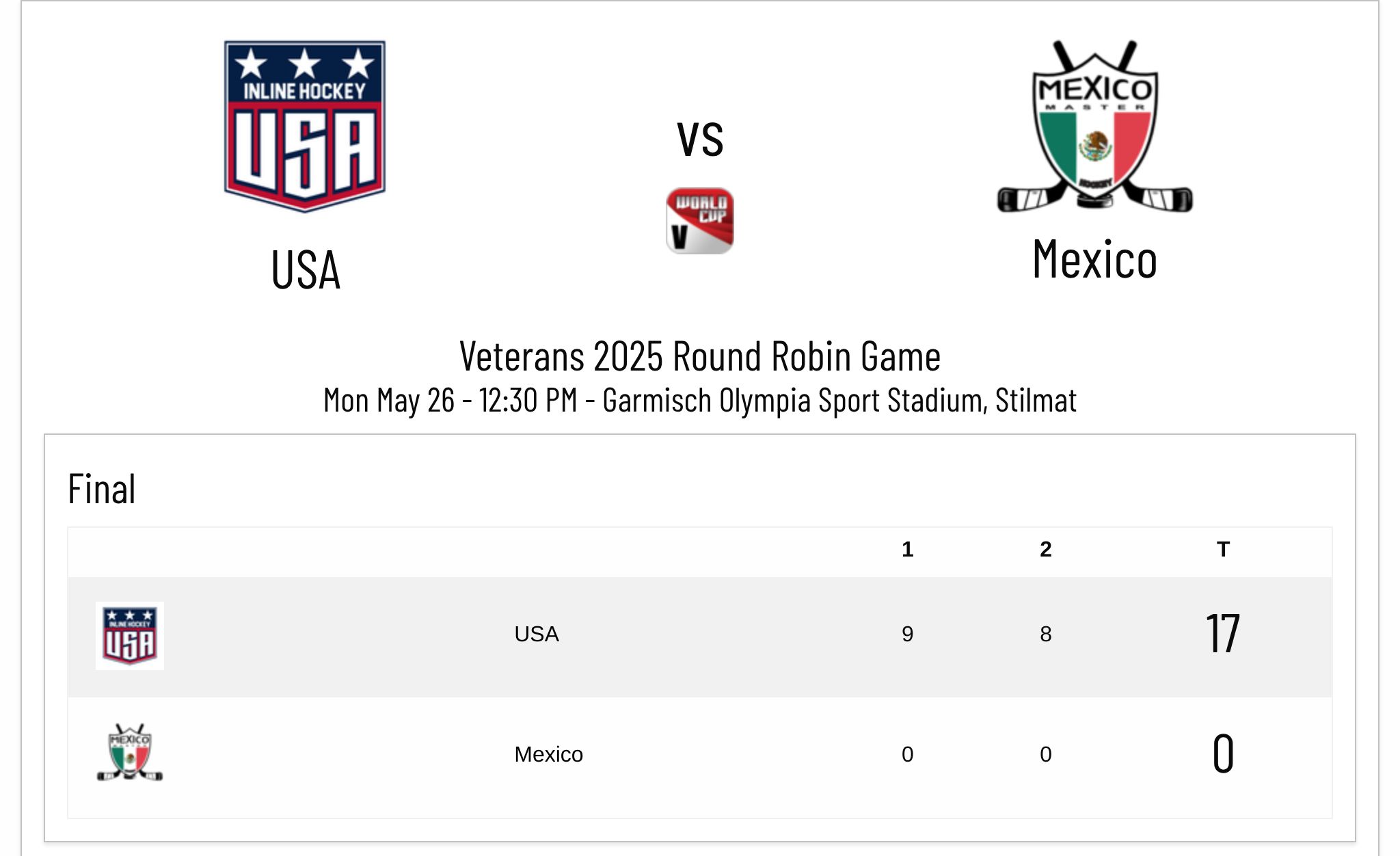The height and width of the screenshot is (856, 1400).
Task: Click the T total column header
Action: coord(1224,548)
